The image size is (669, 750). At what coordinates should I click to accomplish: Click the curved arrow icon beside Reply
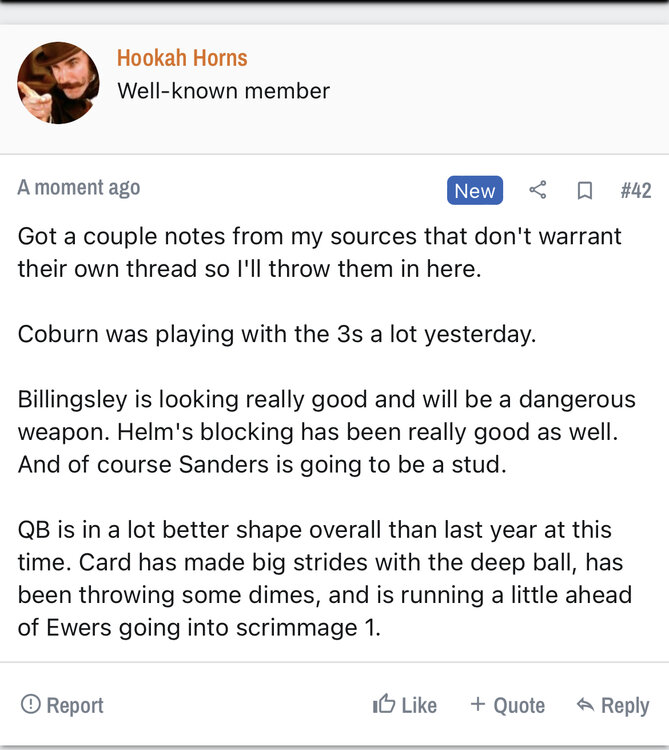point(585,705)
